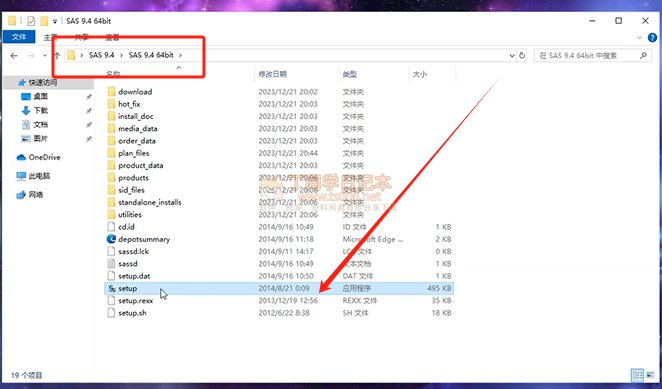This screenshot has height=389, width=662.
Task: Open the 文件 menu tab
Action: (19, 37)
